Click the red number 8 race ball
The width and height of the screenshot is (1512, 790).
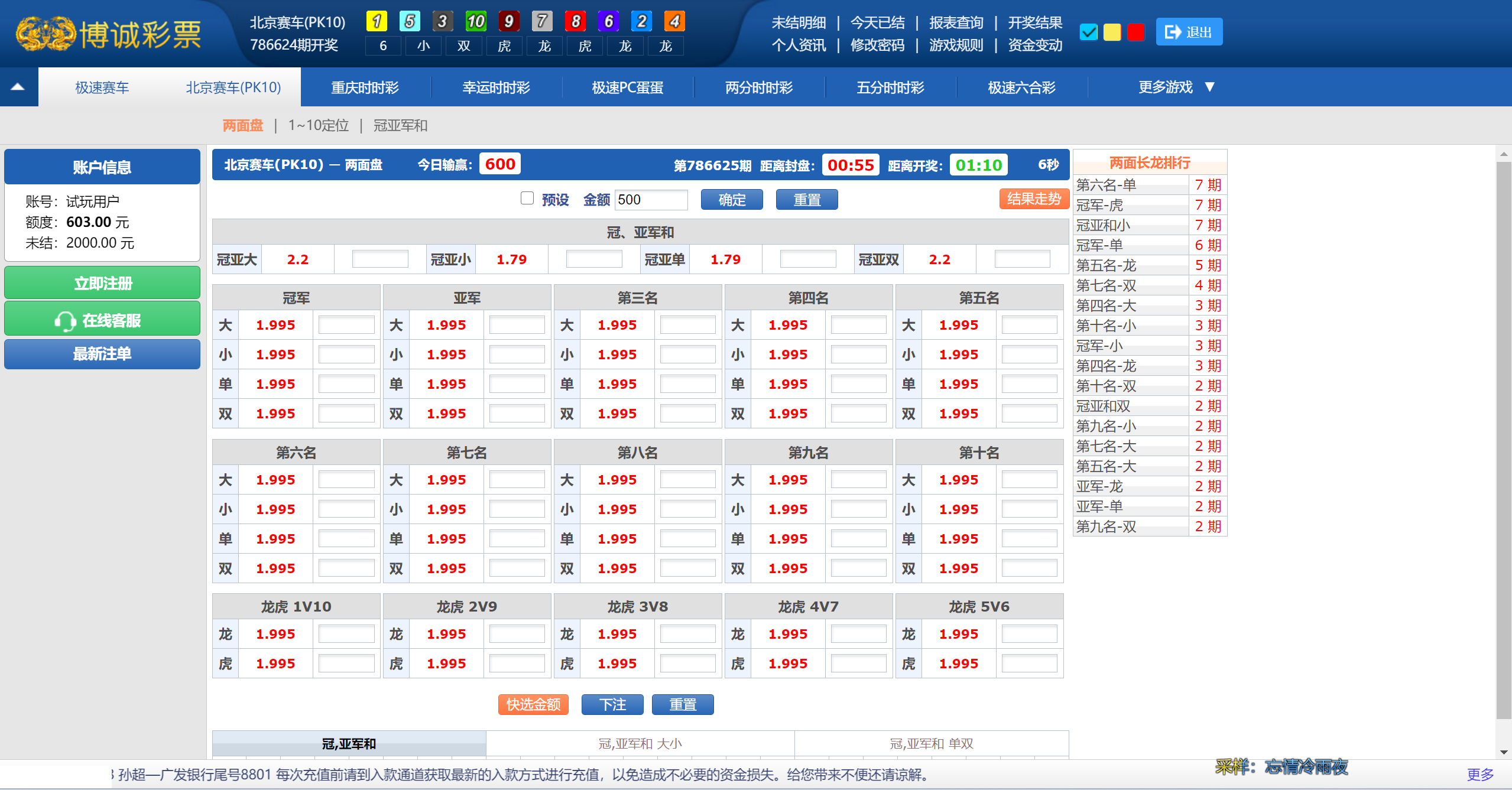(x=575, y=21)
